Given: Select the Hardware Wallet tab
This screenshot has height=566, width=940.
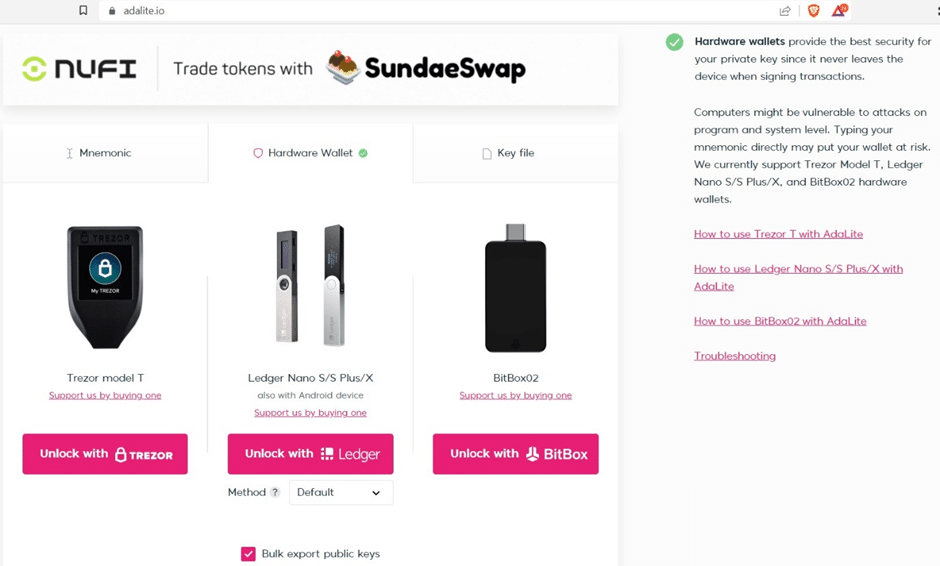Looking at the screenshot, I should [x=310, y=153].
